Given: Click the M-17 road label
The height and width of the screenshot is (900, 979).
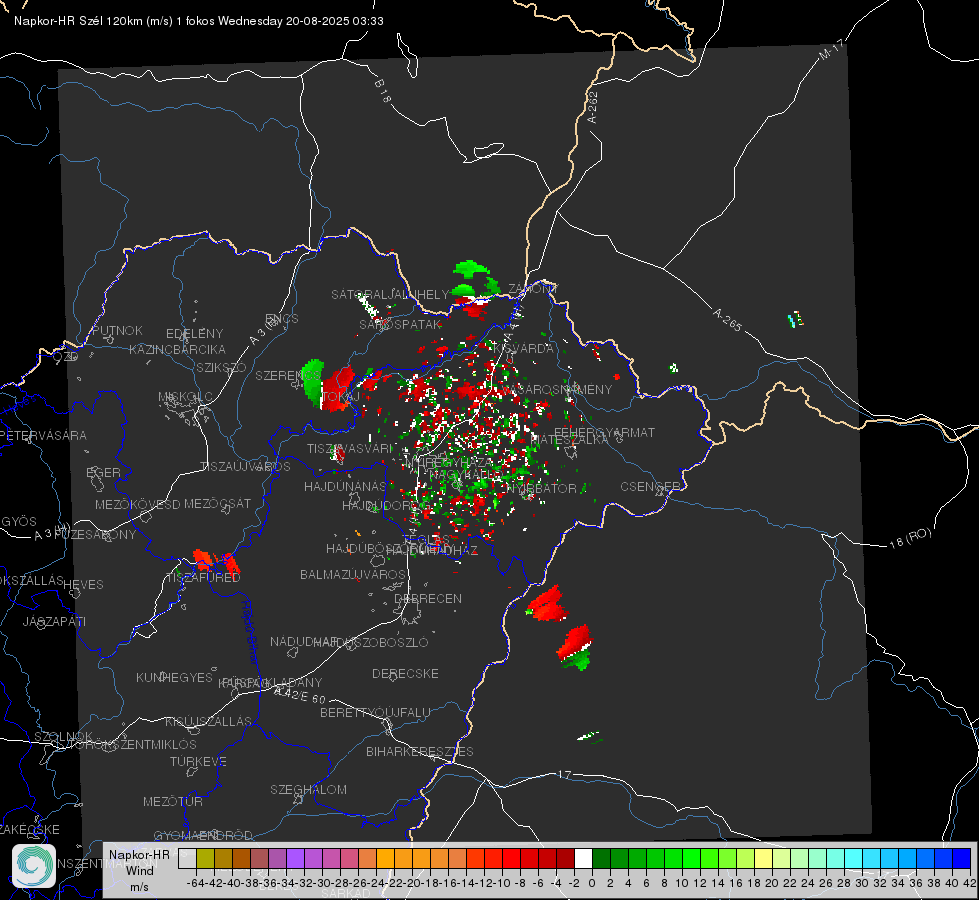Looking at the screenshot, I should (x=832, y=50).
